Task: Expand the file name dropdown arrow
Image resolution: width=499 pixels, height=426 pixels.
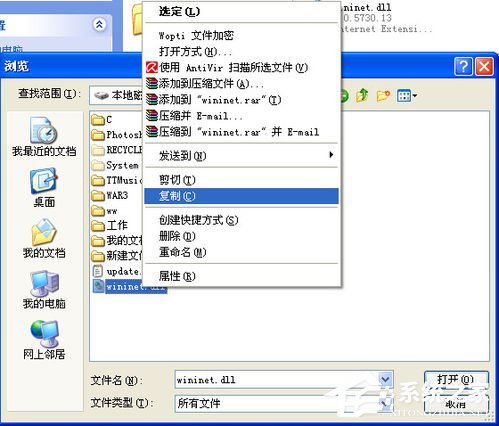Action: tap(385, 379)
